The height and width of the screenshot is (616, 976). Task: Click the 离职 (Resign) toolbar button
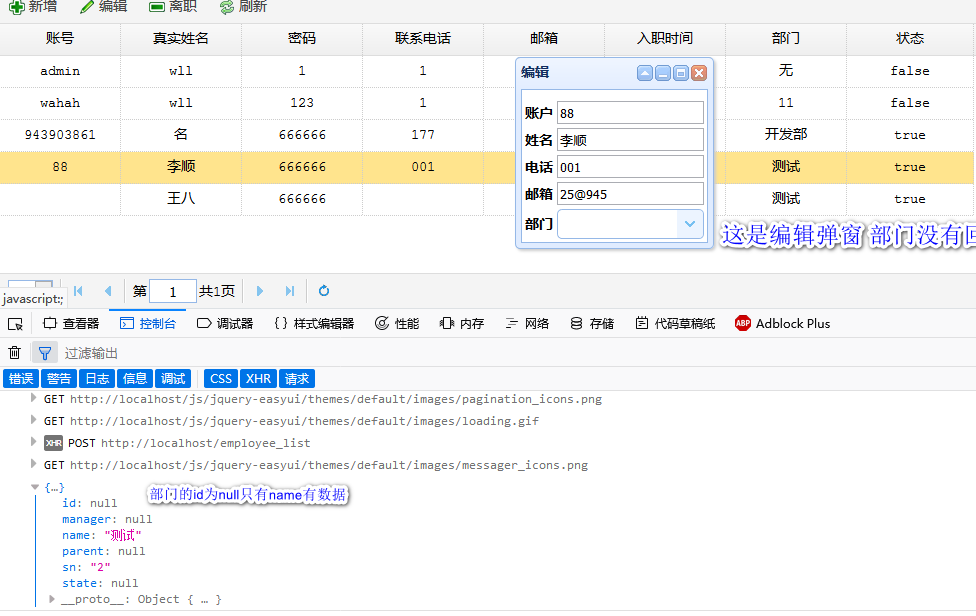click(x=172, y=7)
